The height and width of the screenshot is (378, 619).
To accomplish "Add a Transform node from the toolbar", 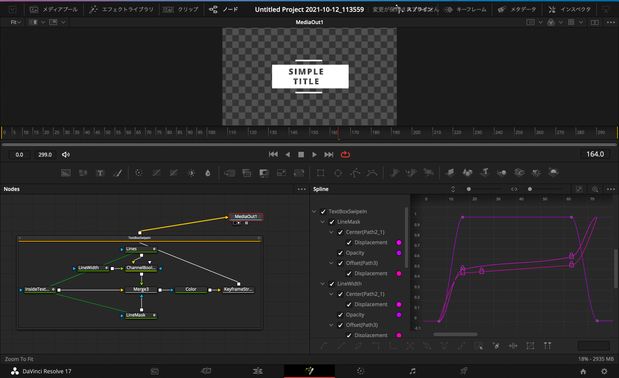I will point(299,172).
